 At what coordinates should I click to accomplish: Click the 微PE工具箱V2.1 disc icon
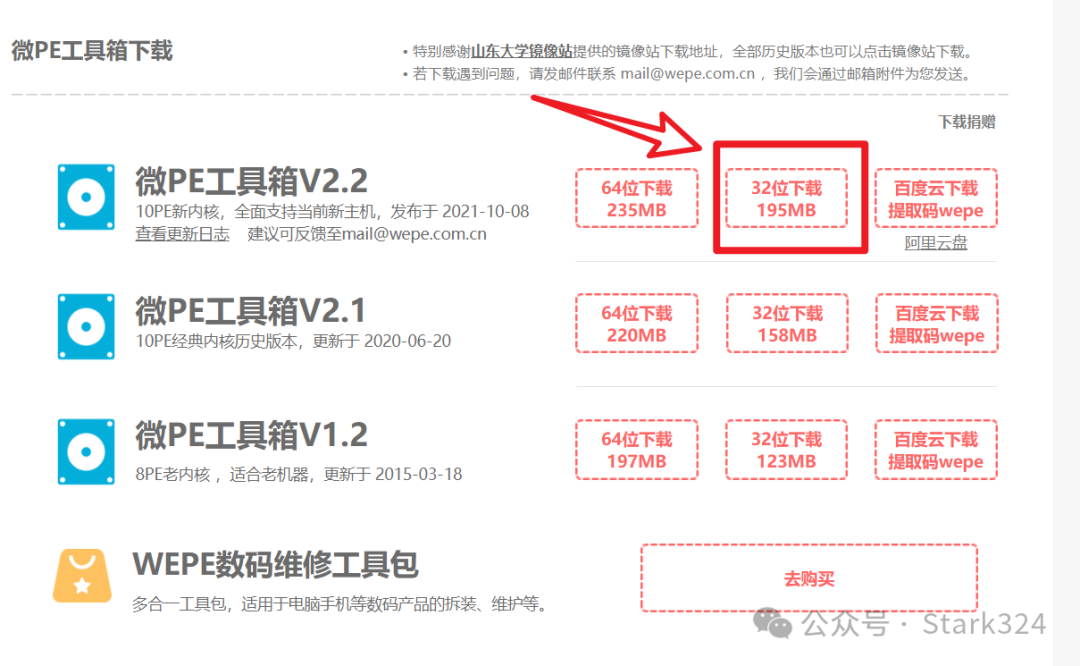click(x=86, y=326)
